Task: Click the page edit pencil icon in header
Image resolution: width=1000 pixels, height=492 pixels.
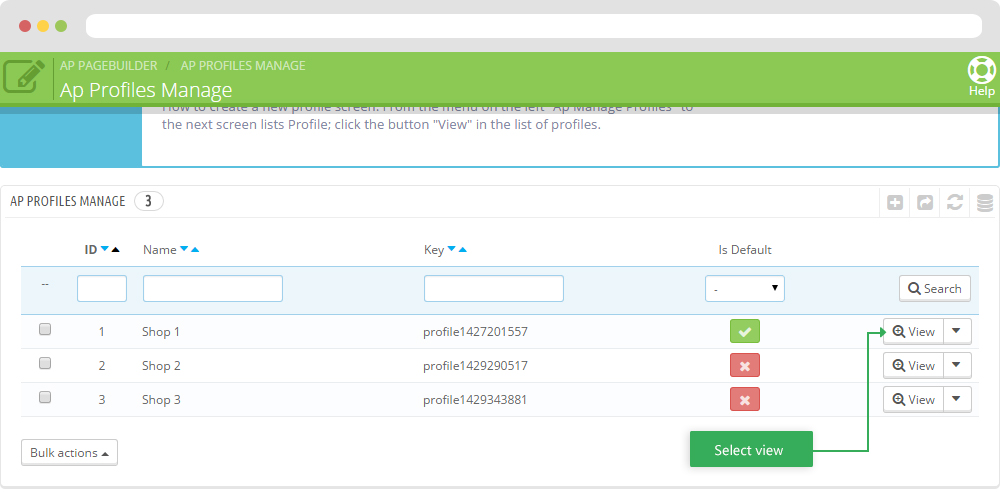Action: [24, 76]
